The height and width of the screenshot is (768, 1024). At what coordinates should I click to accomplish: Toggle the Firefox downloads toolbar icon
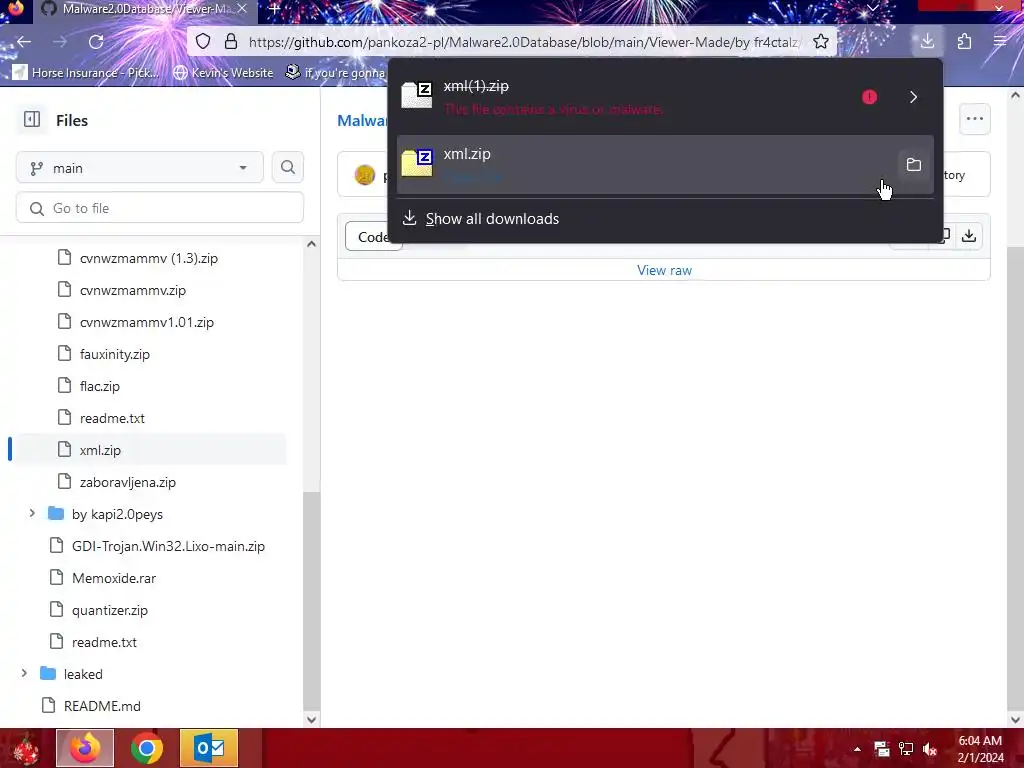pyautogui.click(x=927, y=42)
